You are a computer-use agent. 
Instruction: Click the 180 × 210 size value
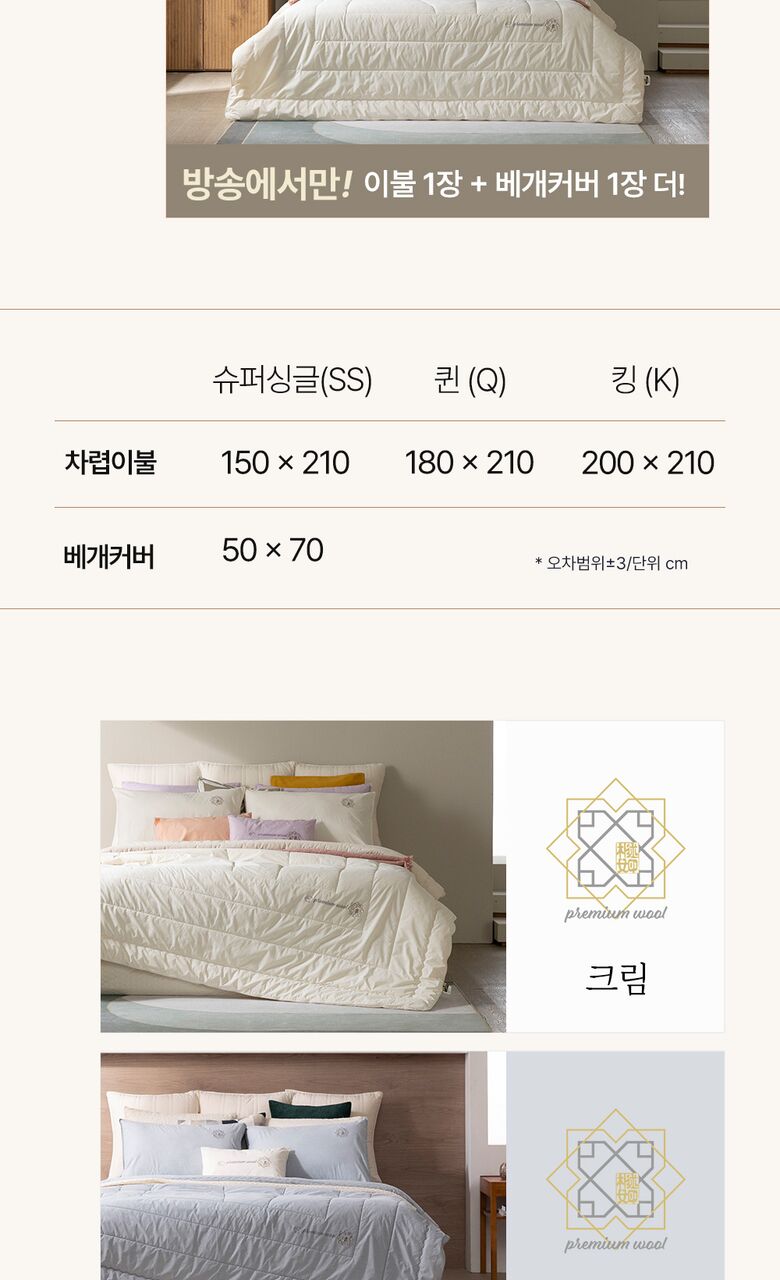[x=469, y=463]
